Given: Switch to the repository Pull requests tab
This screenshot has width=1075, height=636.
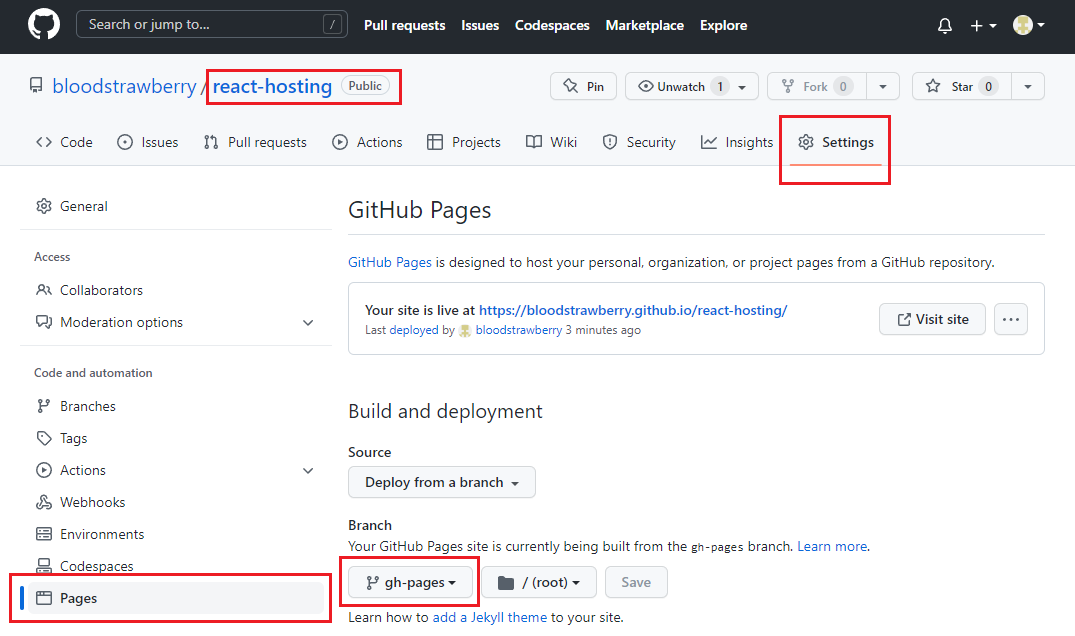Looking at the screenshot, I should [x=255, y=142].
